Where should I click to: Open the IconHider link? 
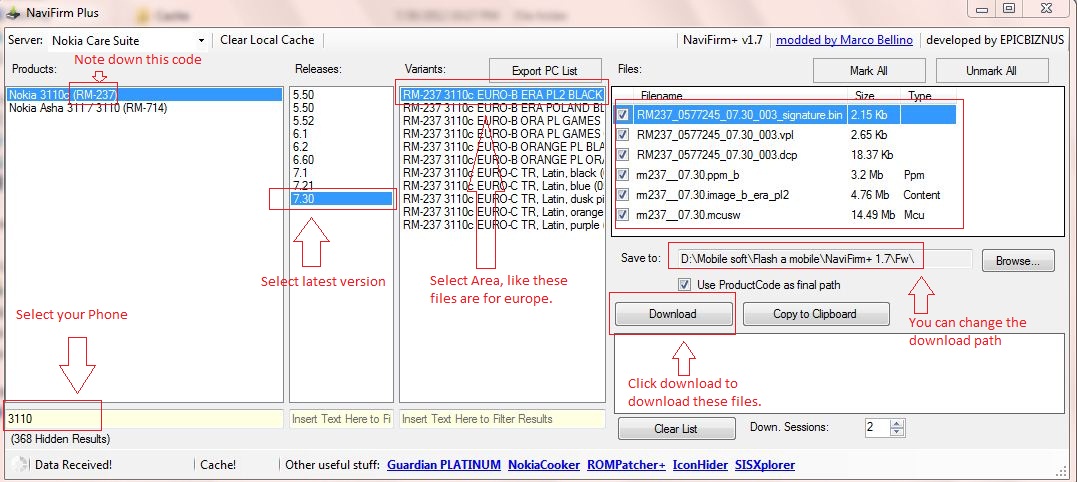pyautogui.click(x=700, y=465)
